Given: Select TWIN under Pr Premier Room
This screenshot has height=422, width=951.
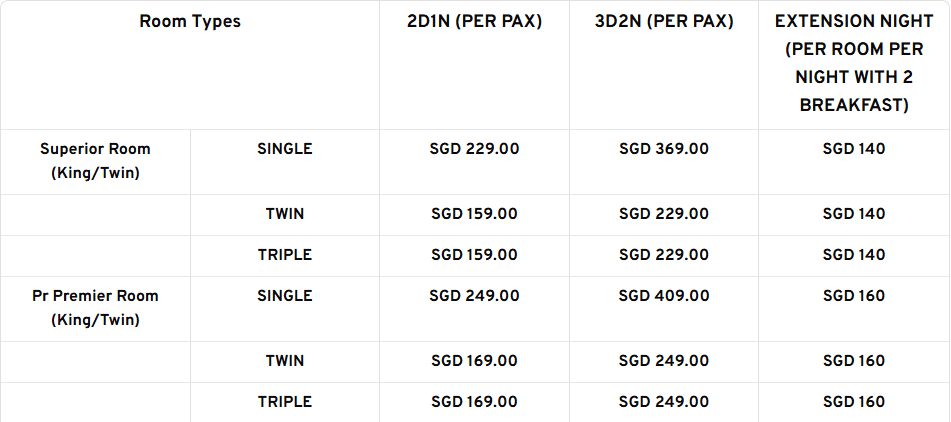Looking at the screenshot, I should click(x=285, y=361).
